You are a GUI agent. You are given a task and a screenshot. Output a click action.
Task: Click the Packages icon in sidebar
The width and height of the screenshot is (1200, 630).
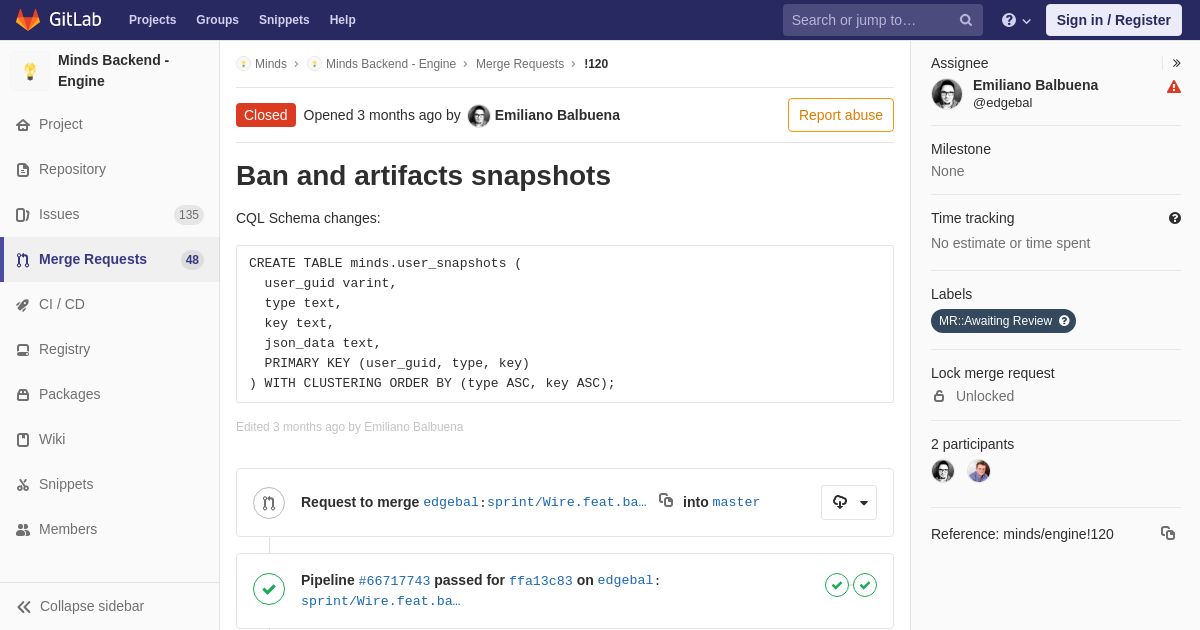click(x=23, y=395)
